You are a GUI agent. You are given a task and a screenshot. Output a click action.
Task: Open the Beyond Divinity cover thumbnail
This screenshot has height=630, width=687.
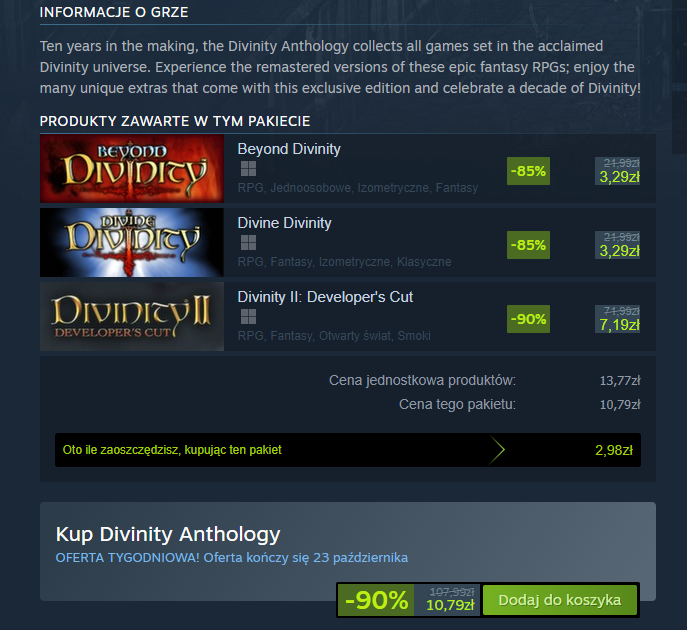(x=132, y=169)
